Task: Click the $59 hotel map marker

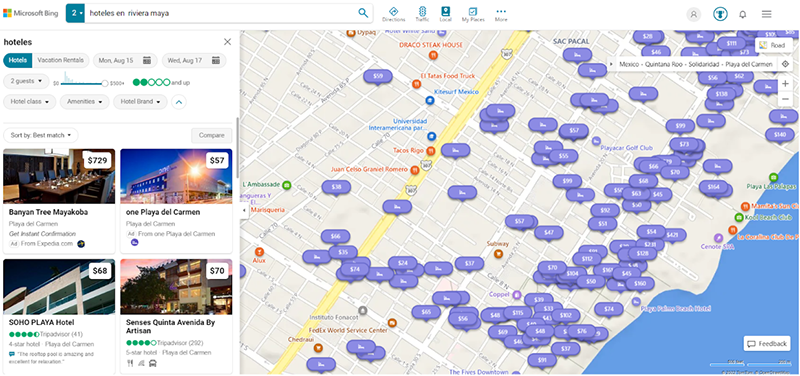Action: [378, 77]
